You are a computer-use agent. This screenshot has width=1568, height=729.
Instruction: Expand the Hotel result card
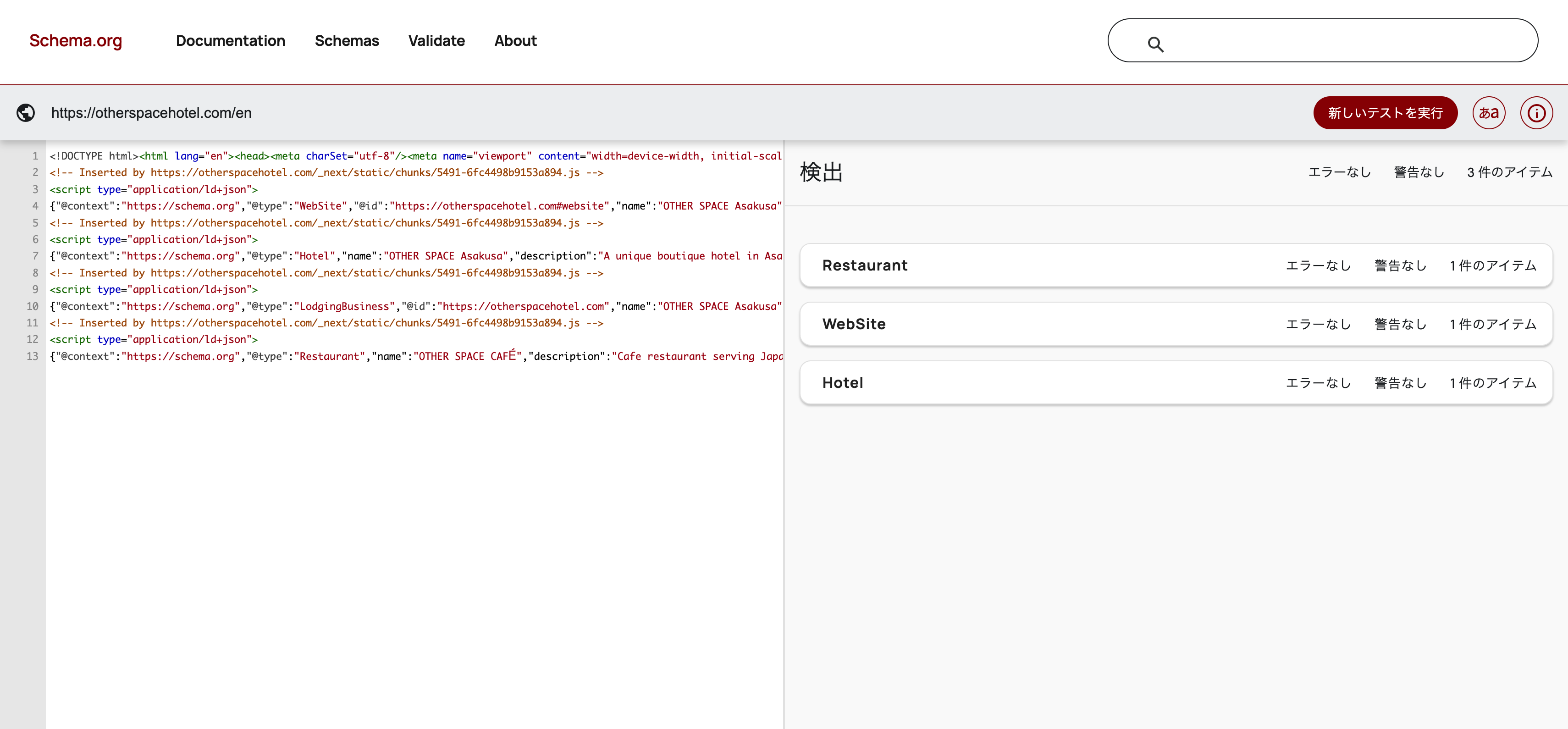pyautogui.click(x=1176, y=383)
